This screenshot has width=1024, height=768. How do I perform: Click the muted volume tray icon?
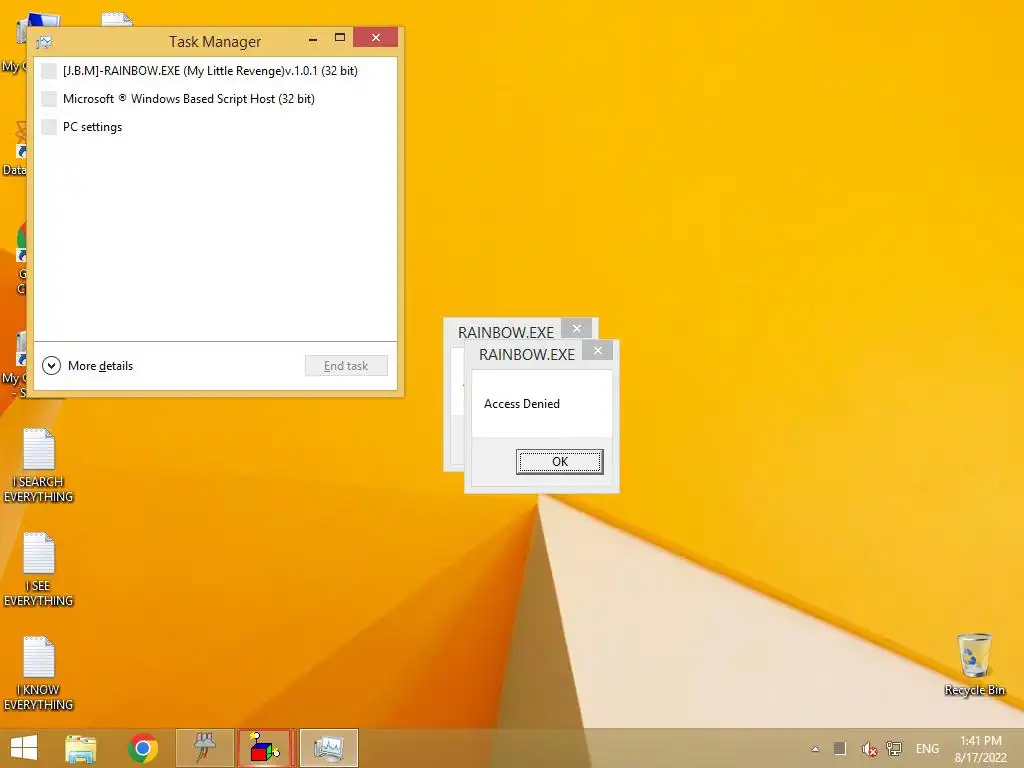(x=869, y=749)
